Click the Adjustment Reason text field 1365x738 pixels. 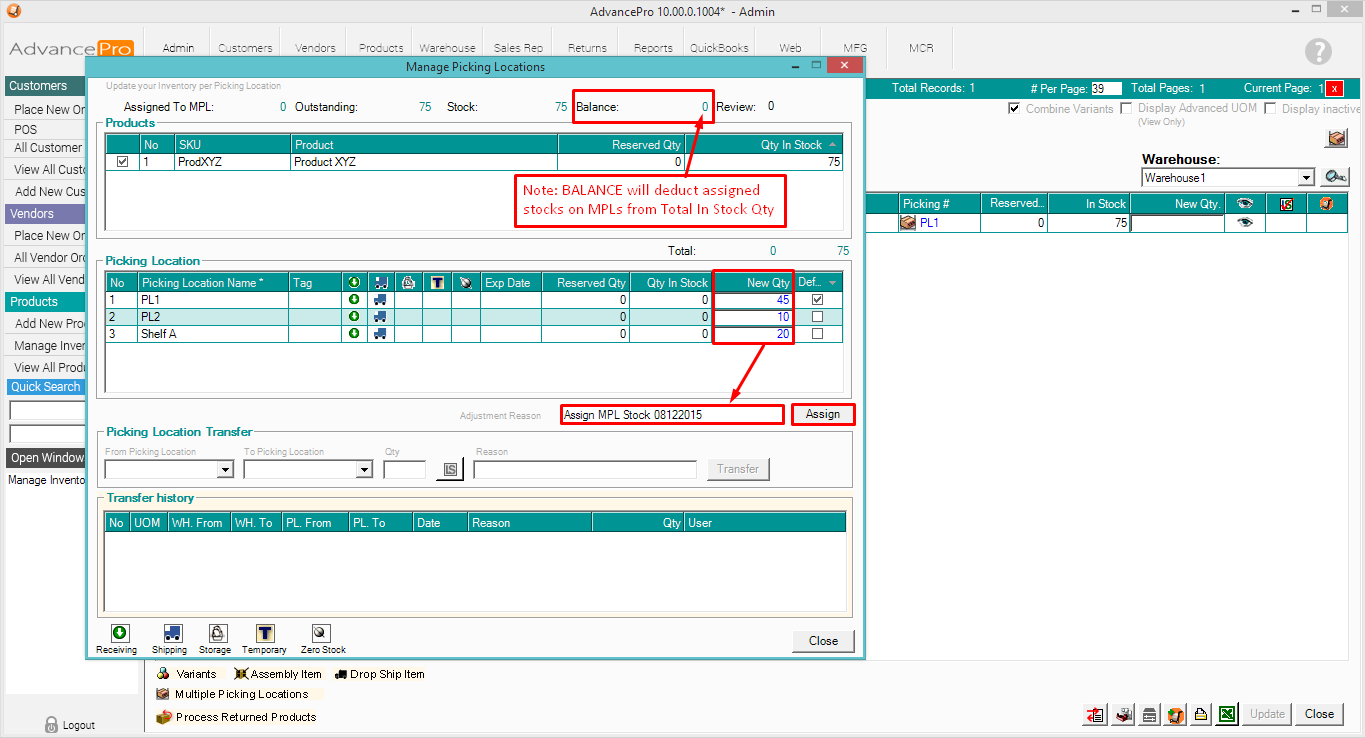tap(671, 415)
